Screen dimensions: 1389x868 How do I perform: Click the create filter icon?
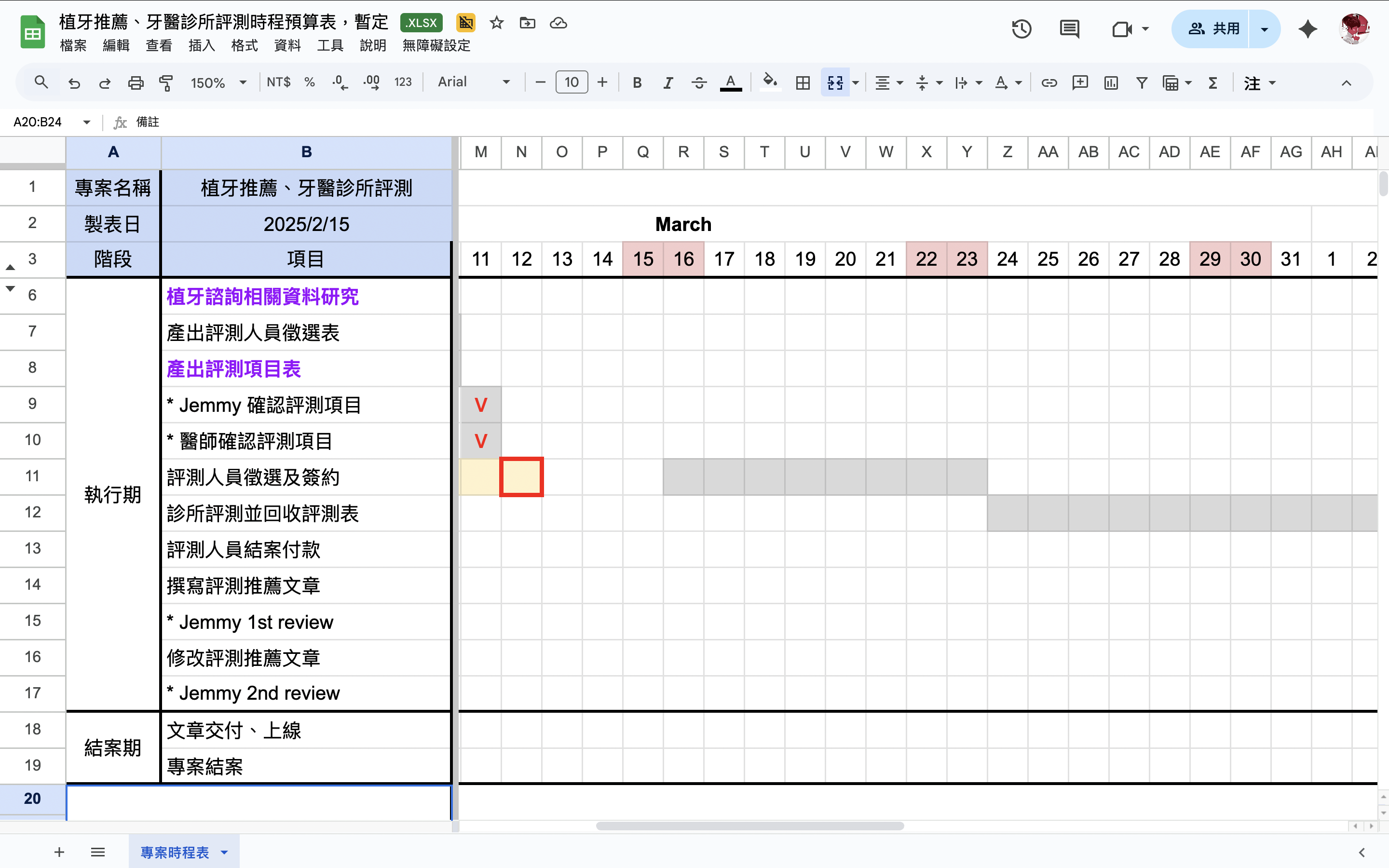point(1142,82)
